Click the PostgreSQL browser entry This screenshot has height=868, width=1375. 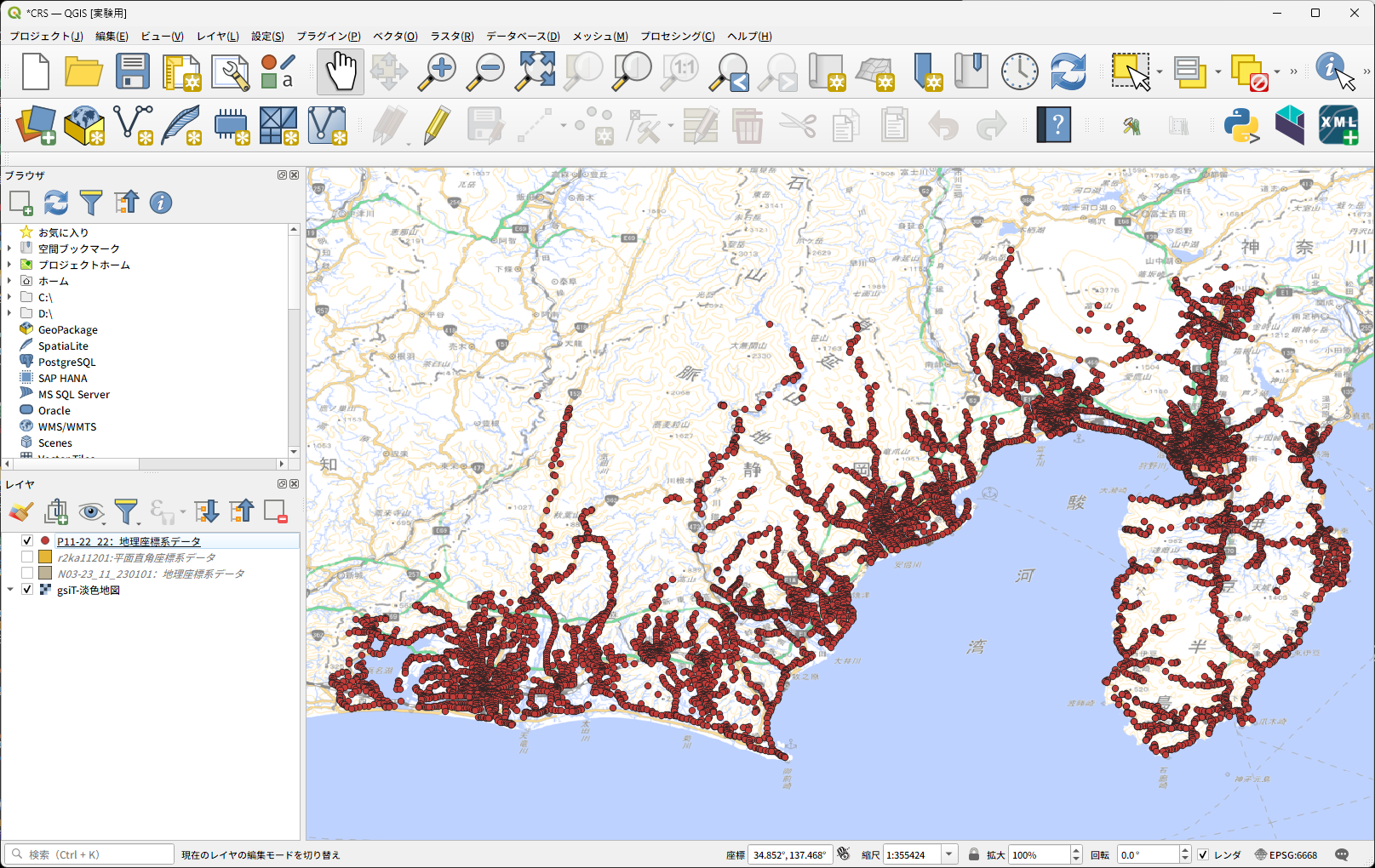coord(66,363)
